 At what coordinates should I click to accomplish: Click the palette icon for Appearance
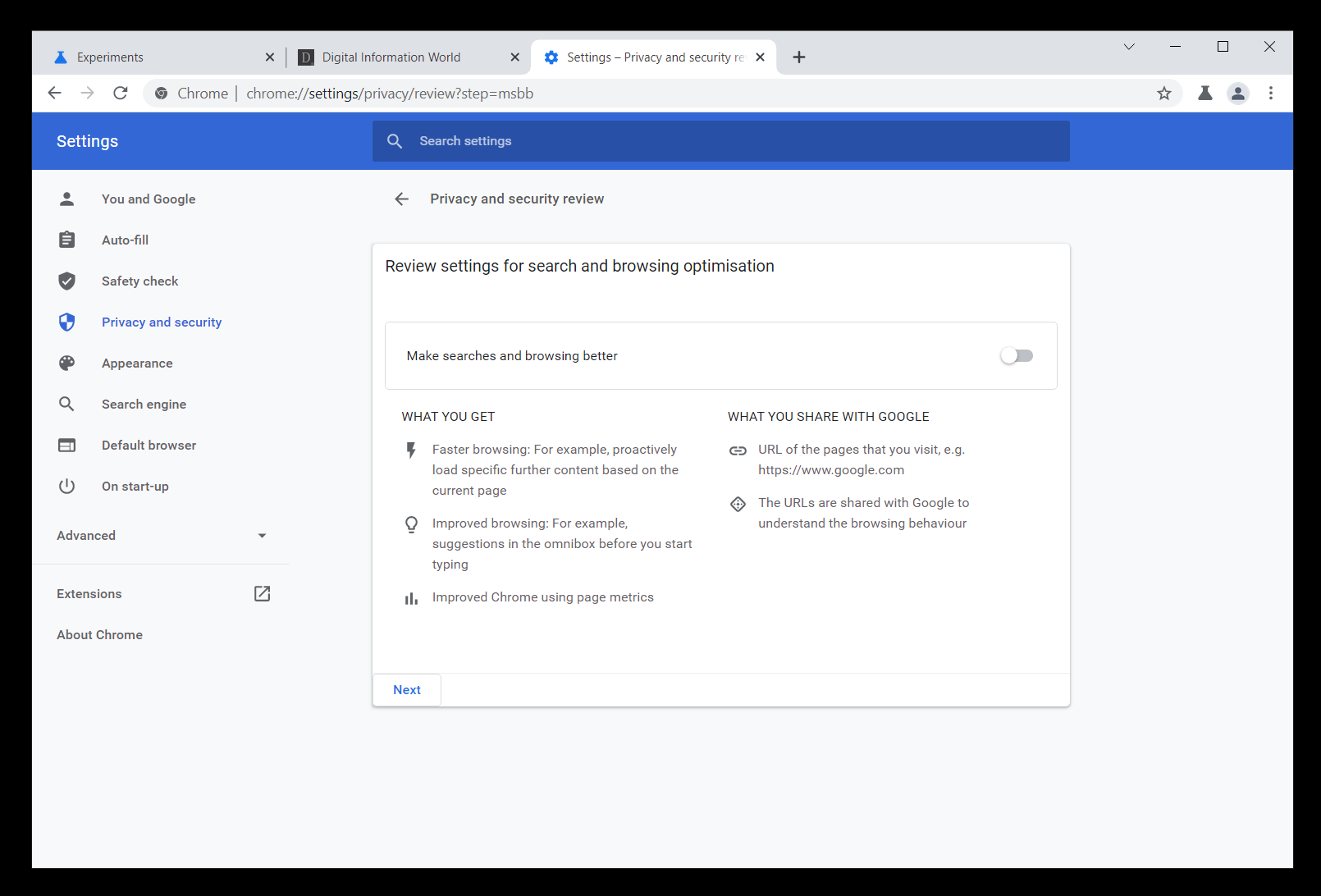67,363
